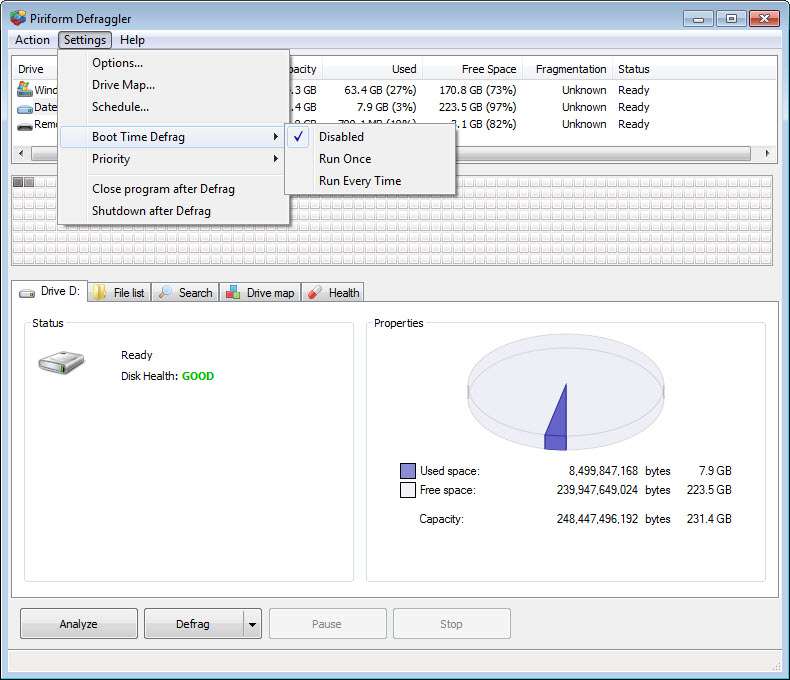This screenshot has width=790, height=680.
Task: Open the Help menu
Action: coord(132,40)
